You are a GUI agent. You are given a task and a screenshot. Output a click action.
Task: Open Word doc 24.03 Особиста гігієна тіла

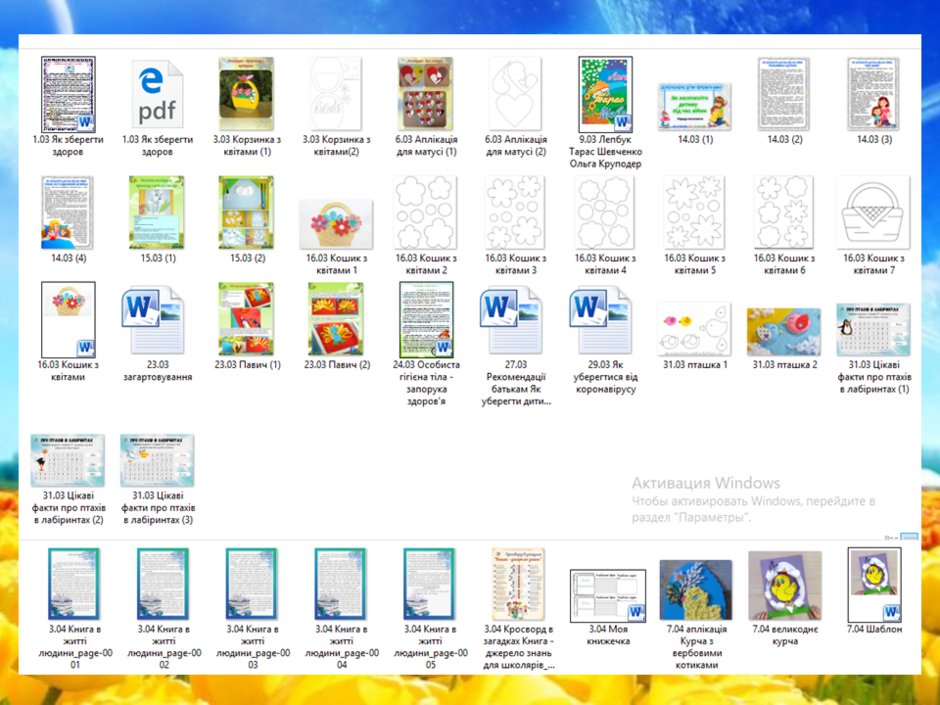[x=427, y=320]
